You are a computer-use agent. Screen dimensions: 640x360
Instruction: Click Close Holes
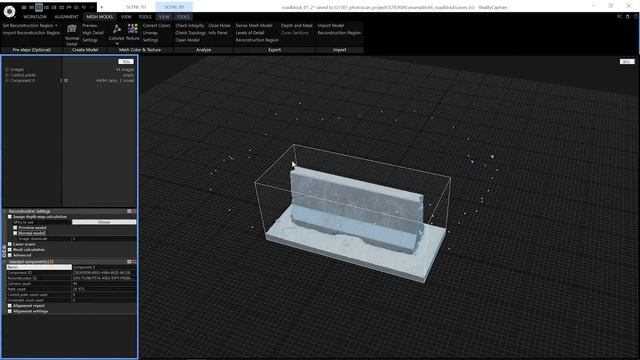[219, 25]
